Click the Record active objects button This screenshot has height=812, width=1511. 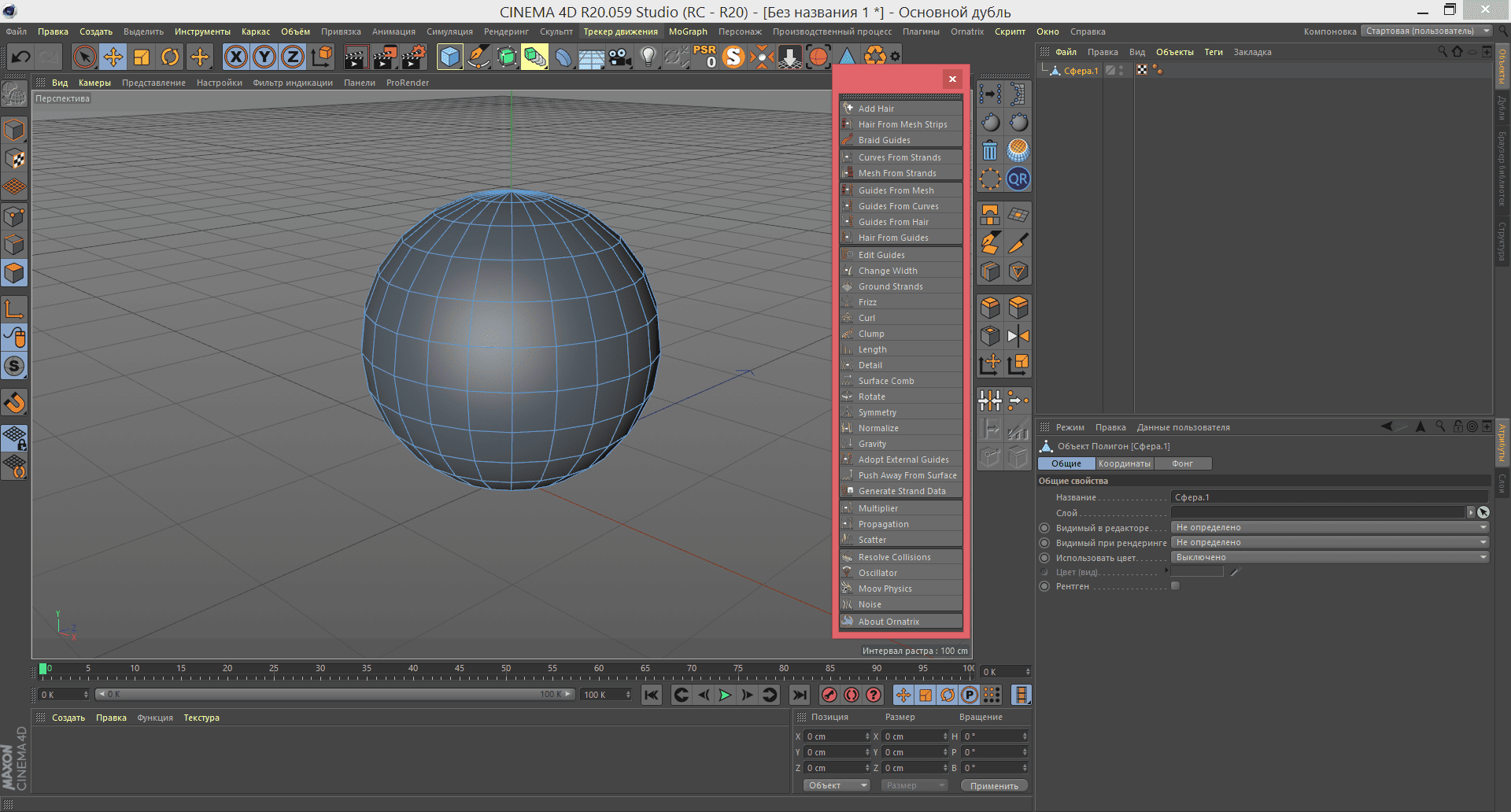coord(829,695)
